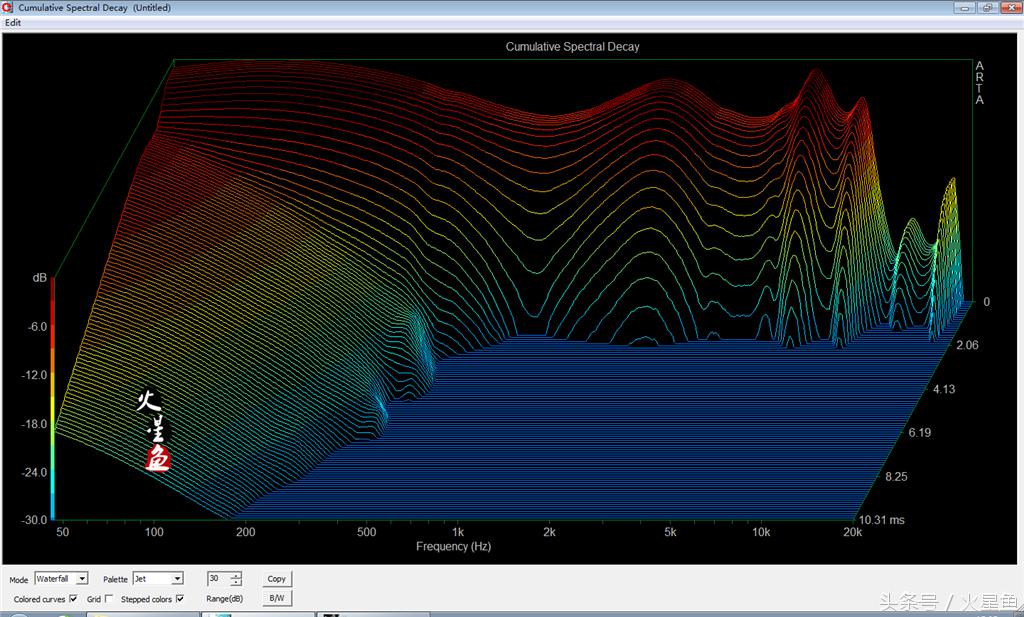This screenshot has height=617, width=1024.
Task: Click the ARTA app icon in title bar
Action: (8, 8)
